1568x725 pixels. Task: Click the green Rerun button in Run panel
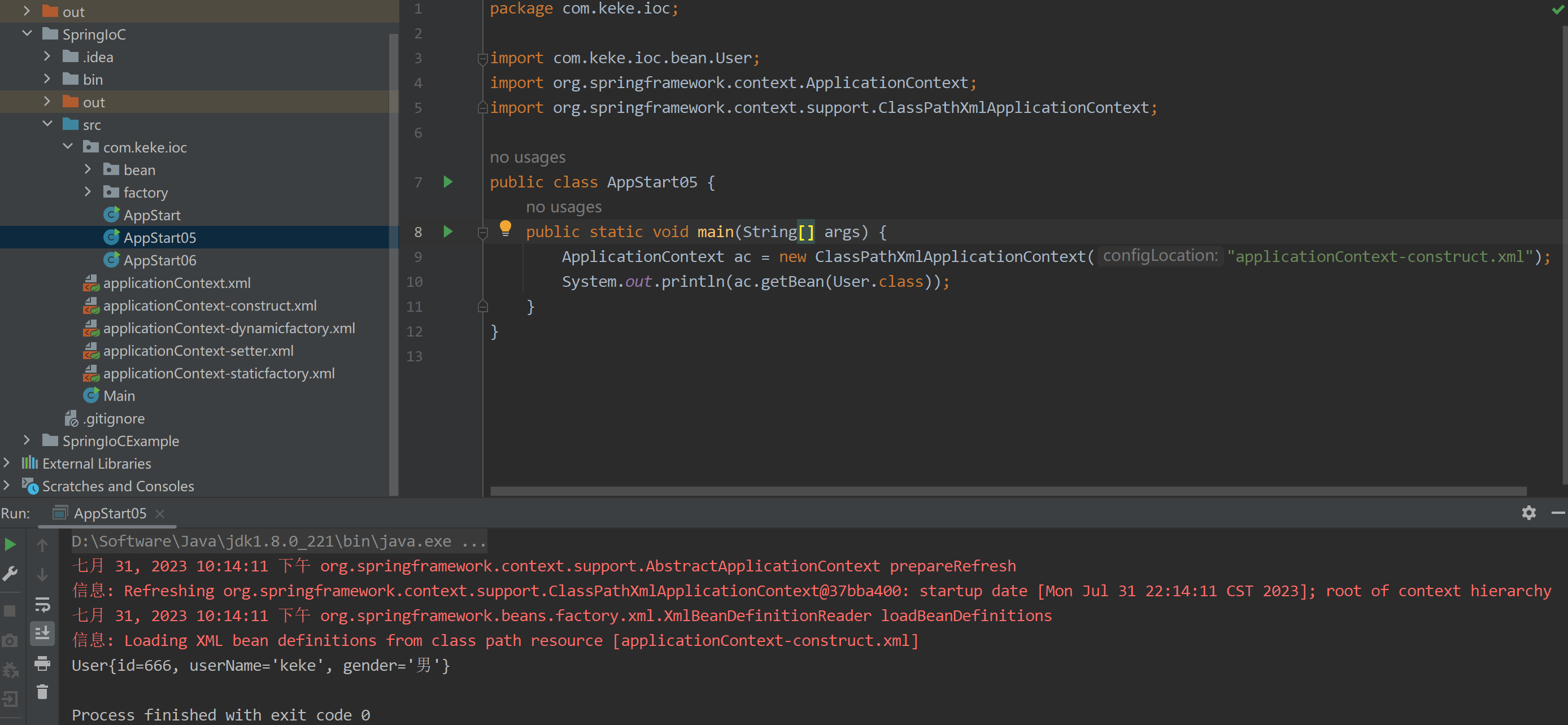coord(10,544)
